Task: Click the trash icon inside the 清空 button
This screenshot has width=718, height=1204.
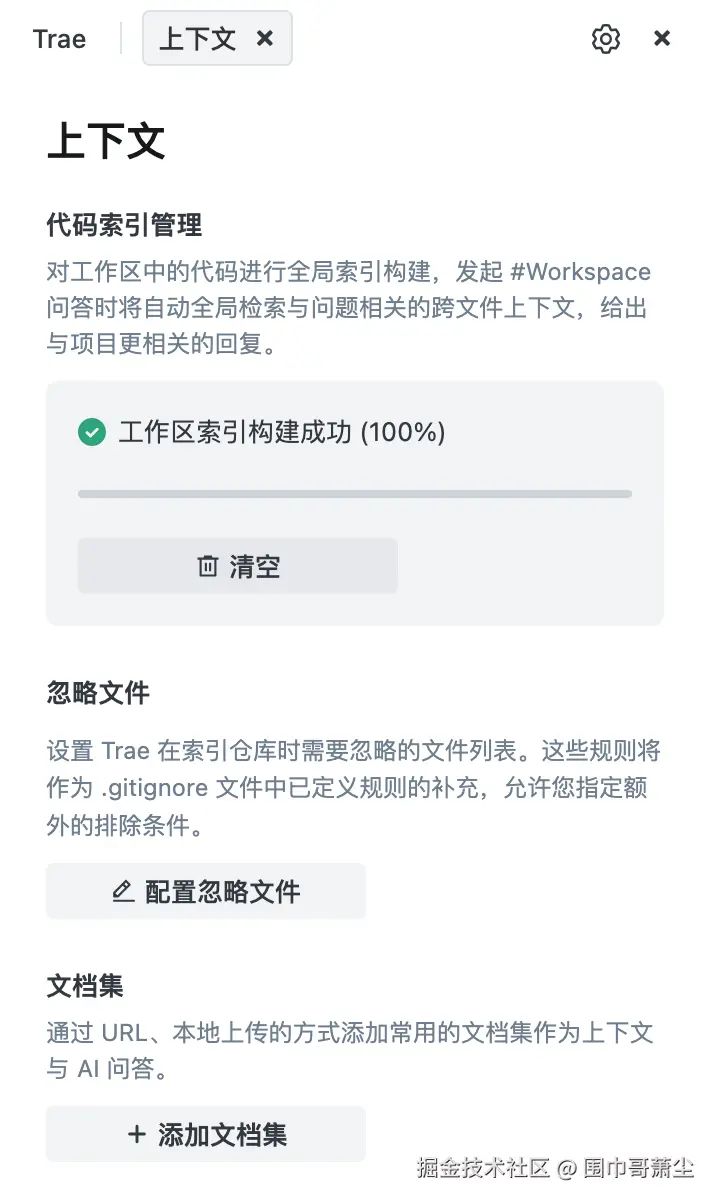Action: pos(207,565)
